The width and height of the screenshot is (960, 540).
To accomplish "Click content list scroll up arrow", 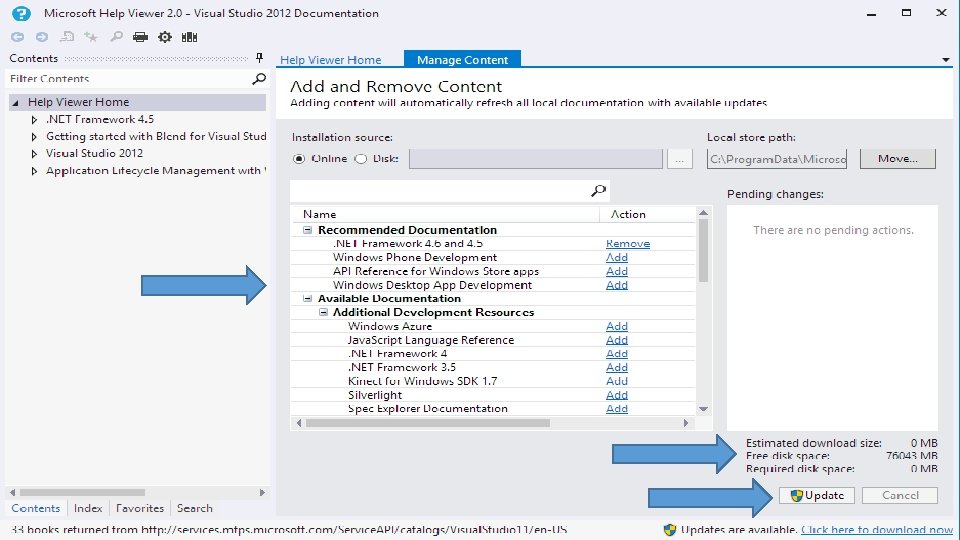I will click(703, 212).
